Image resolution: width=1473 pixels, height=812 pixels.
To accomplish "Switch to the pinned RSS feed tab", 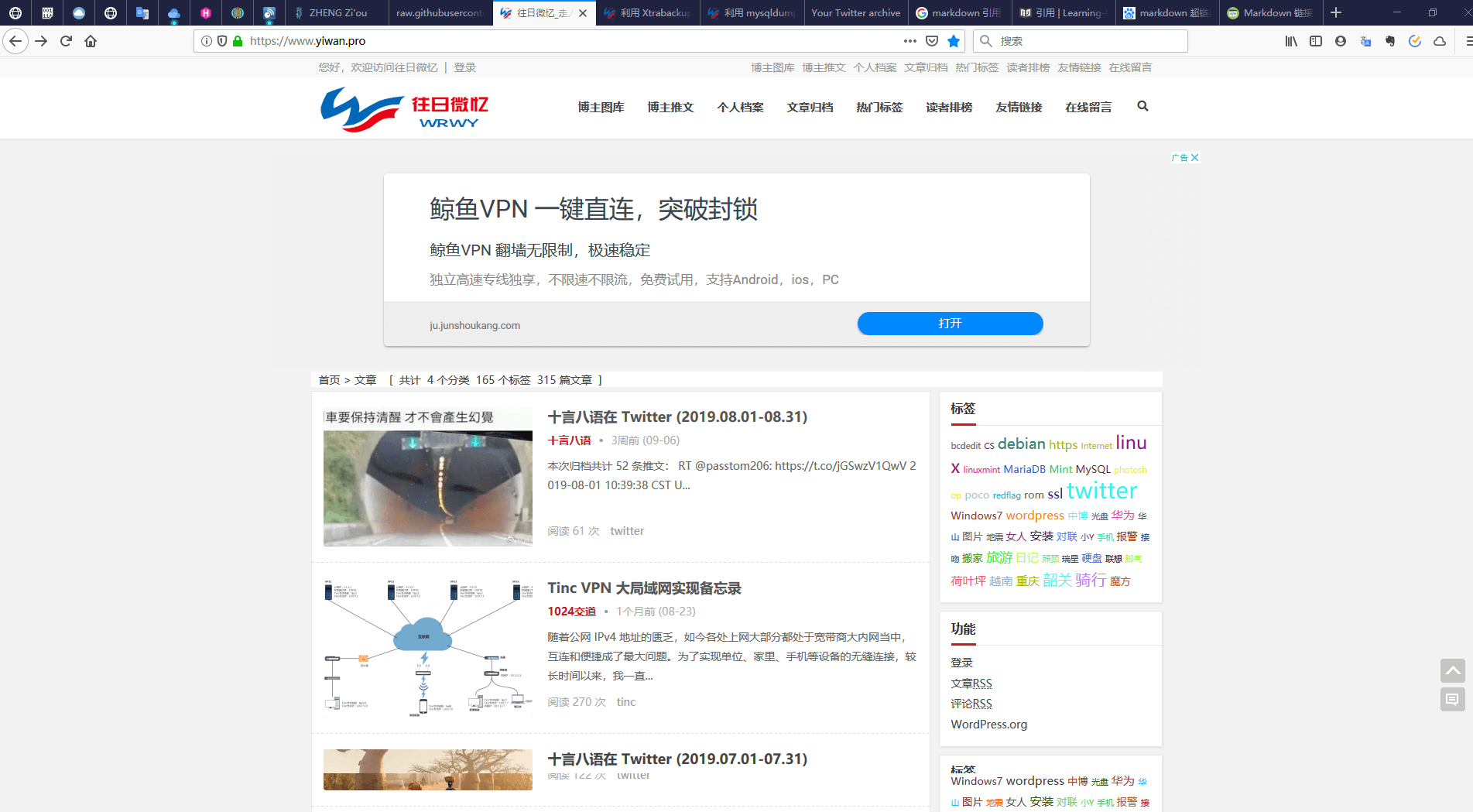I will point(269,12).
